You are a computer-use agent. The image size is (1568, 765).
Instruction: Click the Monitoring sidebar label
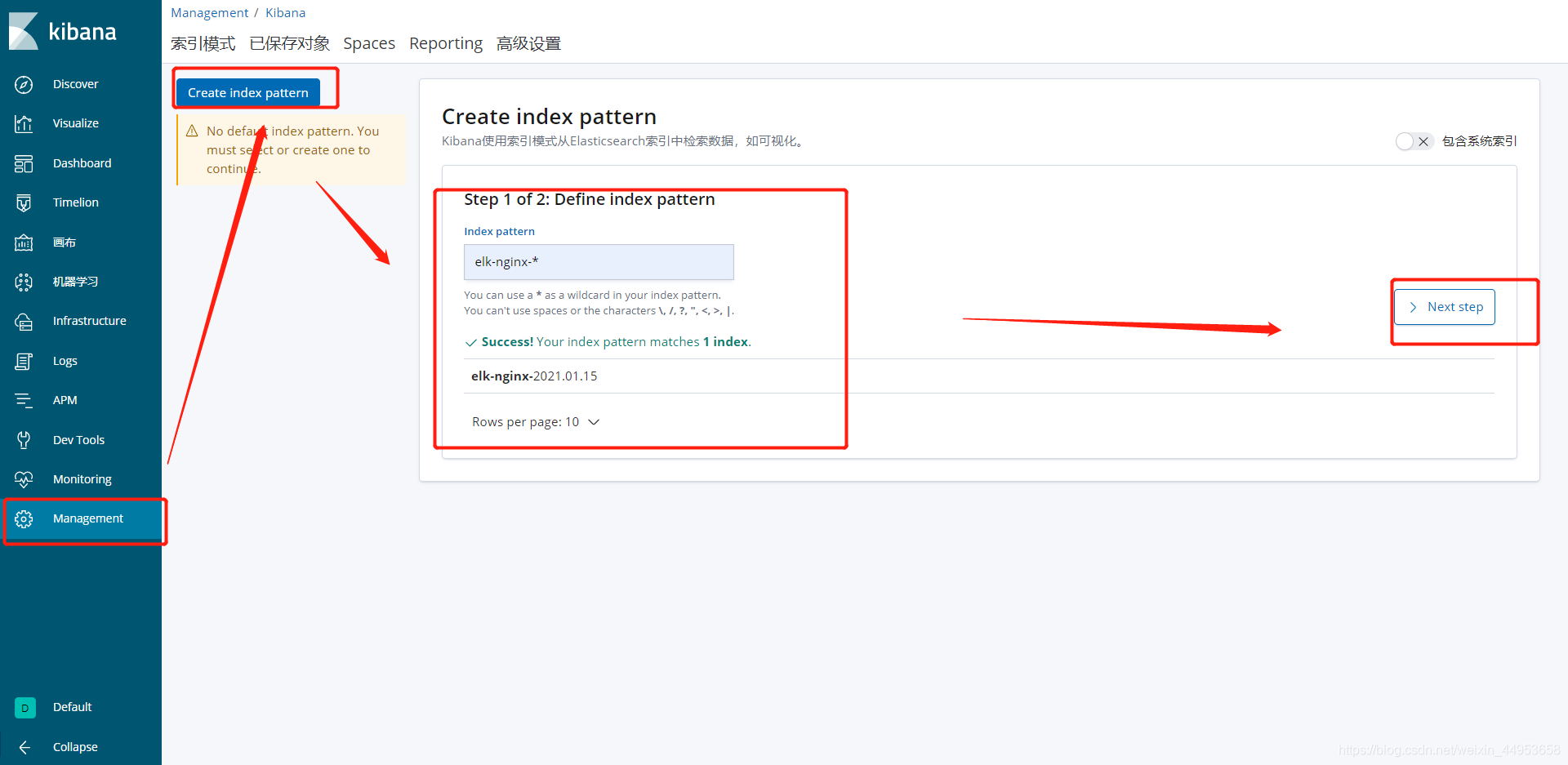(82, 479)
